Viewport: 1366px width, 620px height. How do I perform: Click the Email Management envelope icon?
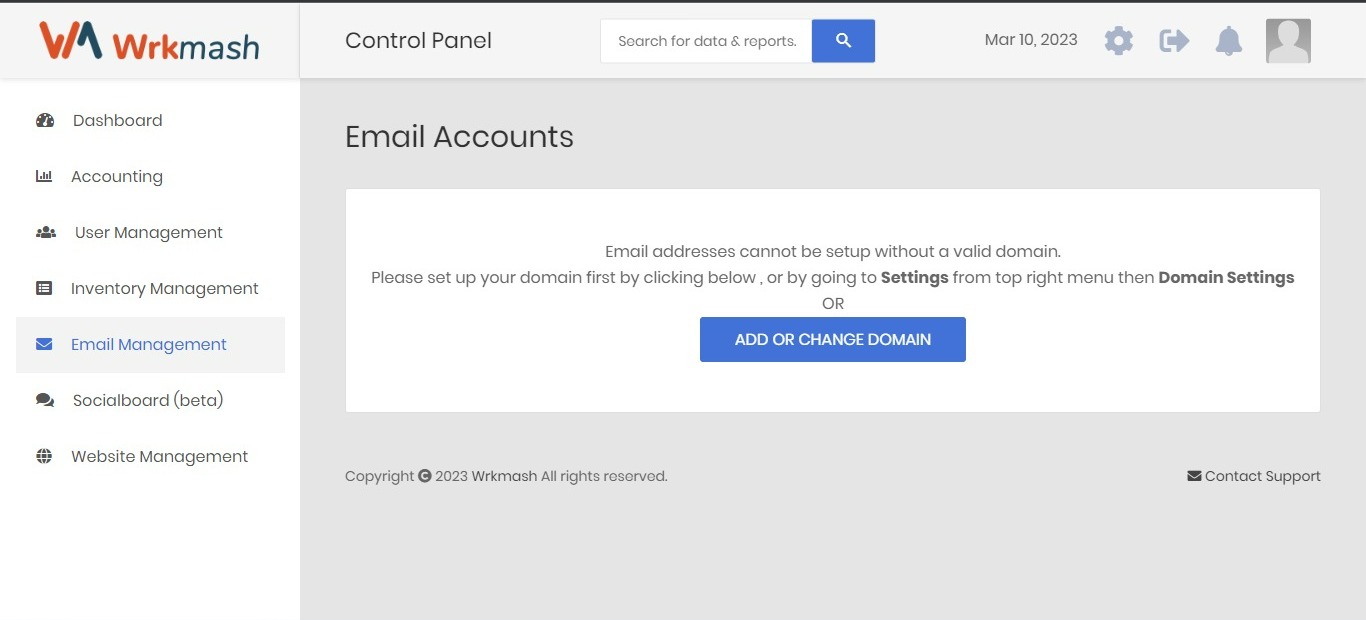pyautogui.click(x=44, y=345)
